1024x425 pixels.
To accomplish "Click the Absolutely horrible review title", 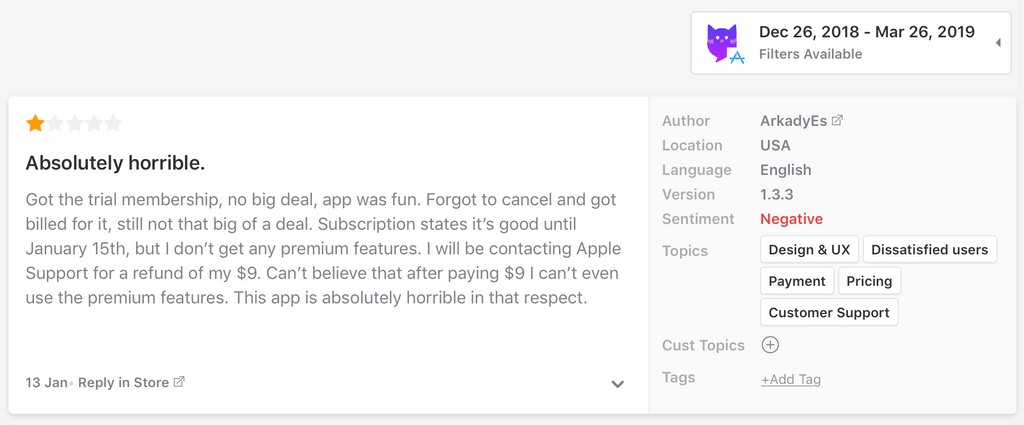I will tap(116, 163).
